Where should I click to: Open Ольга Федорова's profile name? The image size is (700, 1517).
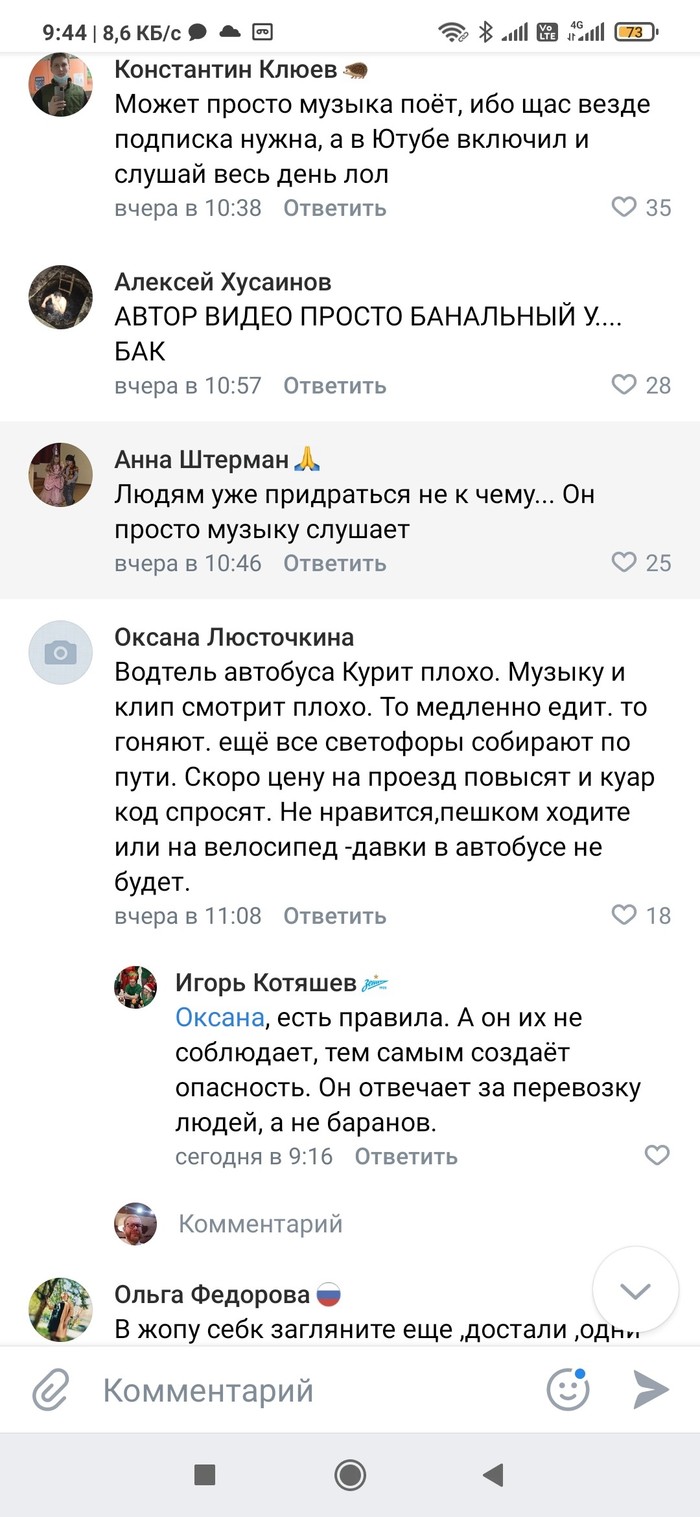[x=212, y=1295]
